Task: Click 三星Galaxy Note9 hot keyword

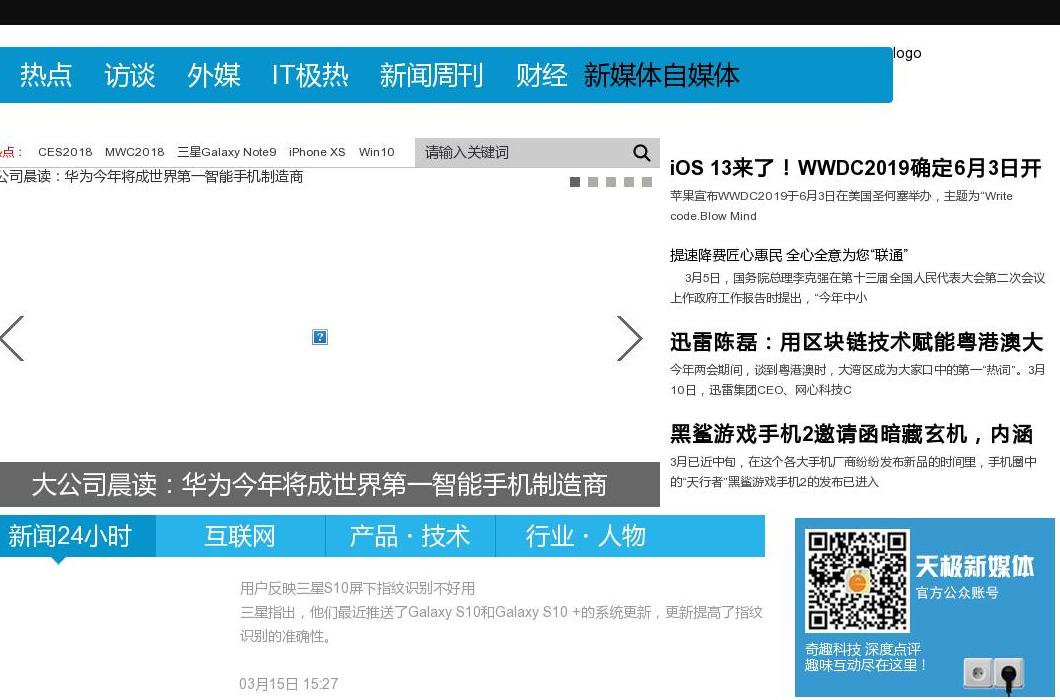Action: click(x=226, y=152)
